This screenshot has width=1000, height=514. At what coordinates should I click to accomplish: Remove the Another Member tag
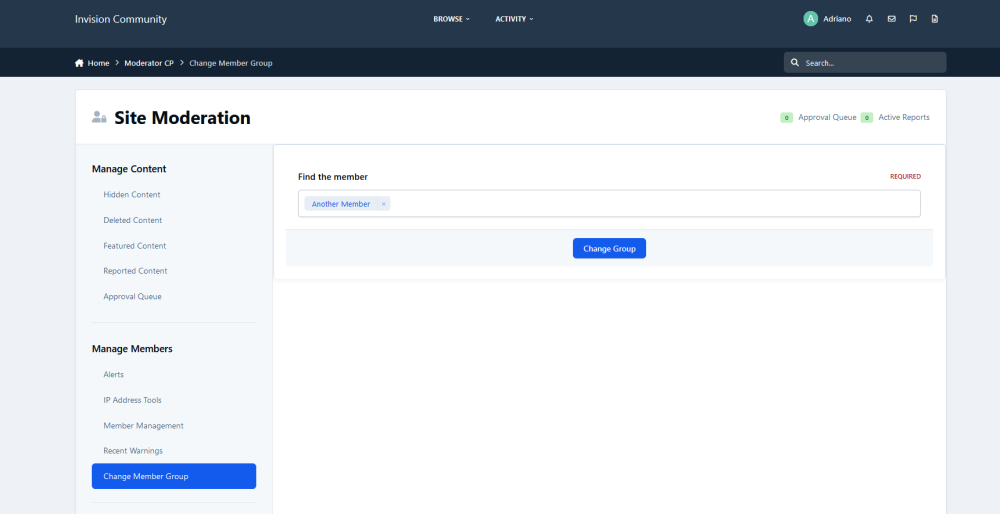(384, 204)
